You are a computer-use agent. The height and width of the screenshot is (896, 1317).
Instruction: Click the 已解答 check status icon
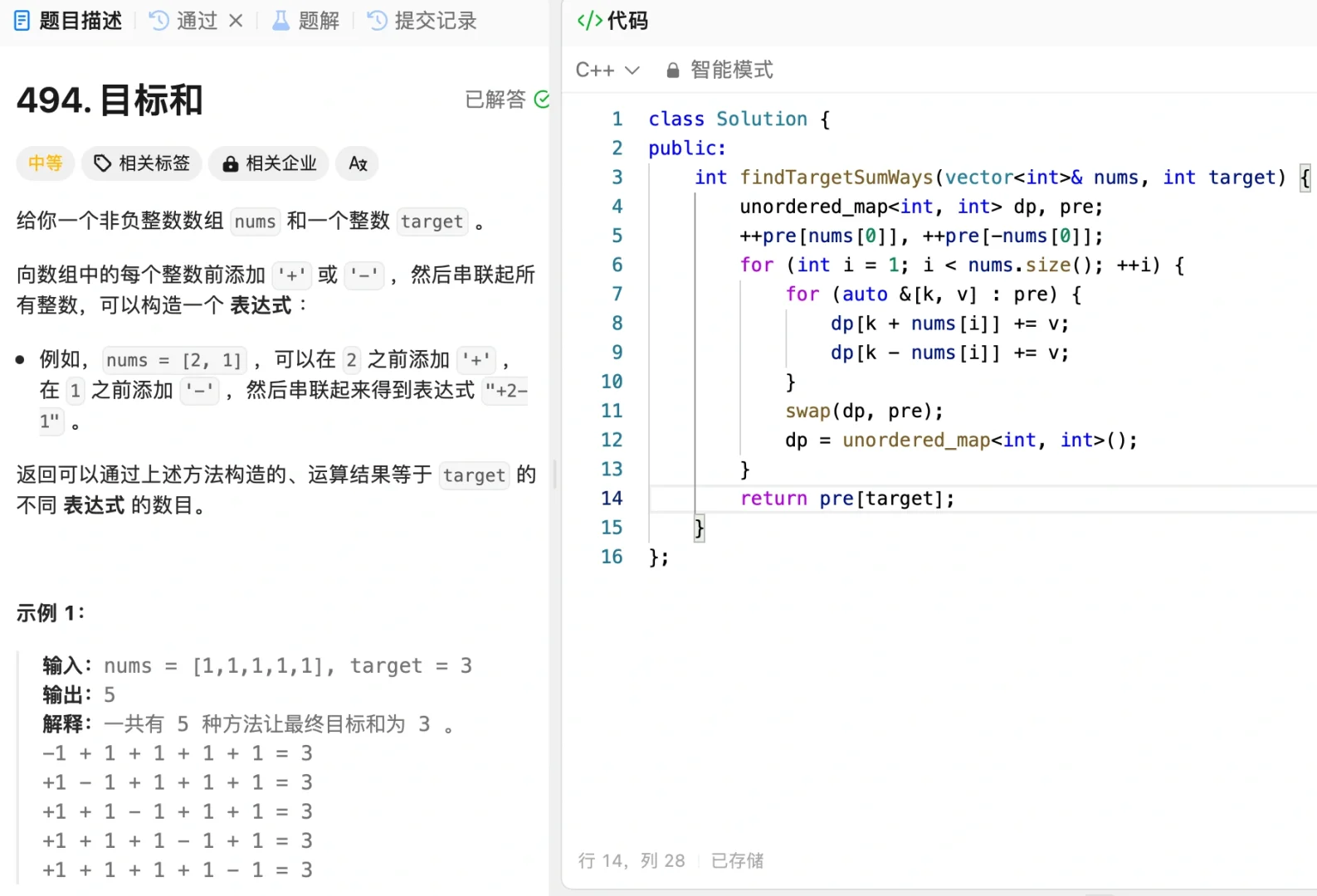tap(542, 100)
